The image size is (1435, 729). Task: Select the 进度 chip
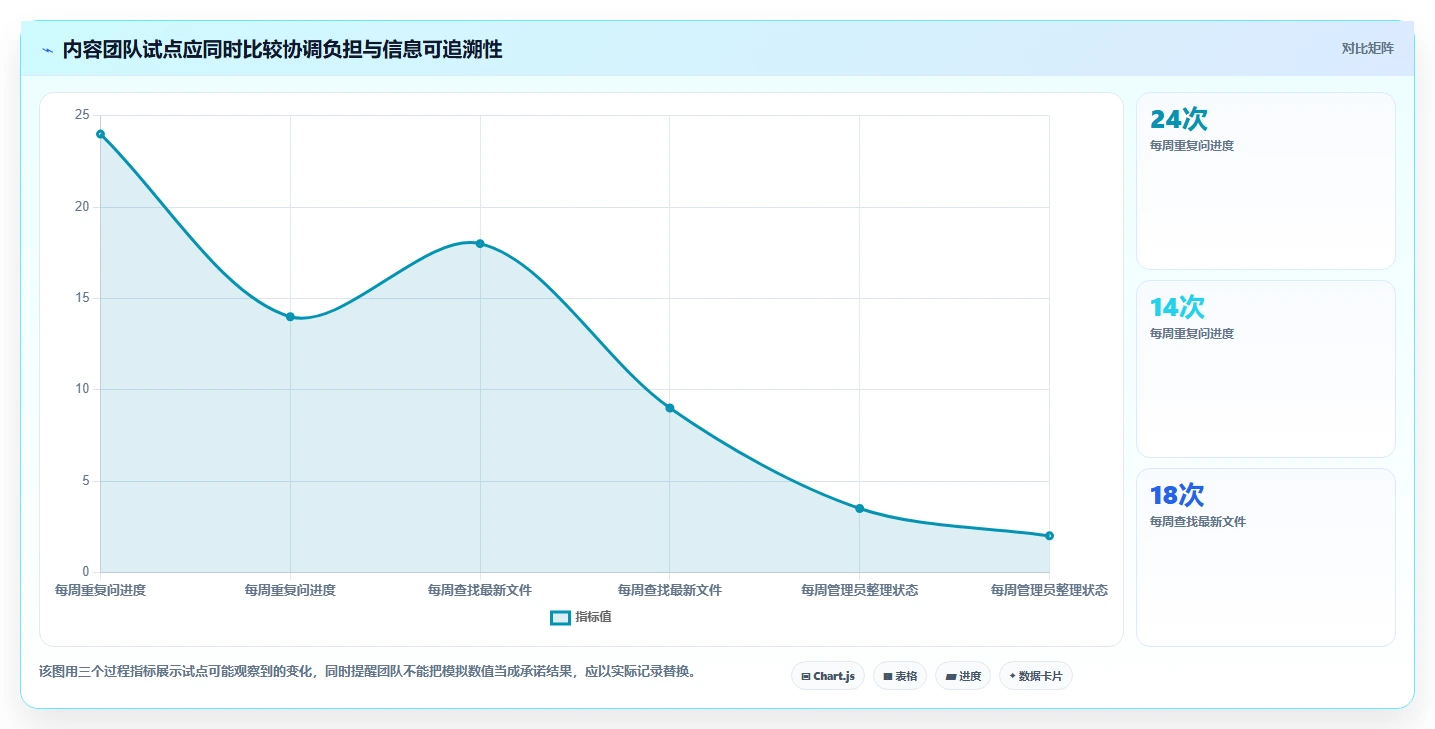[963, 676]
